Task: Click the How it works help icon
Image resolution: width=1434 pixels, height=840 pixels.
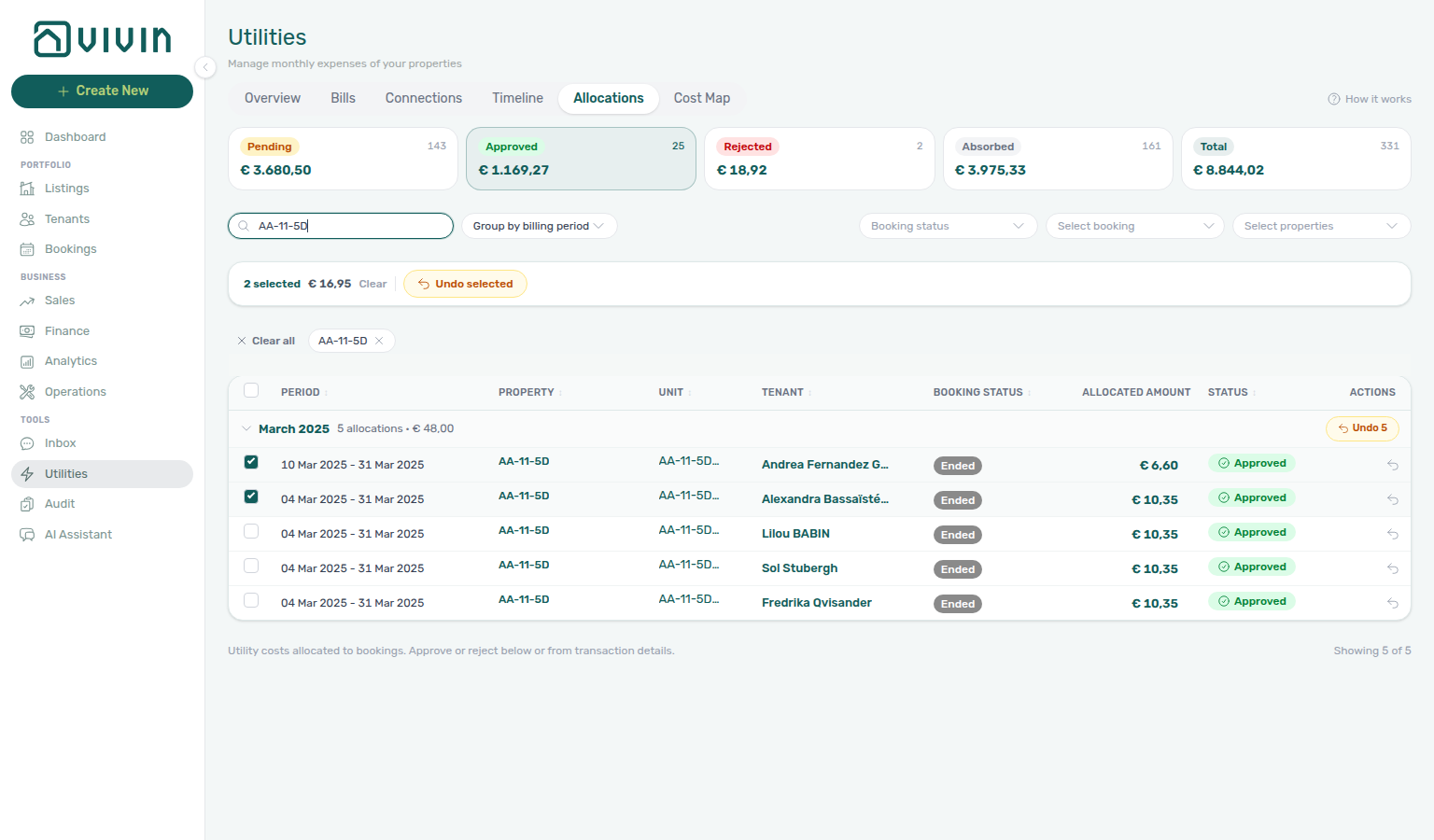Action: 1334,99
